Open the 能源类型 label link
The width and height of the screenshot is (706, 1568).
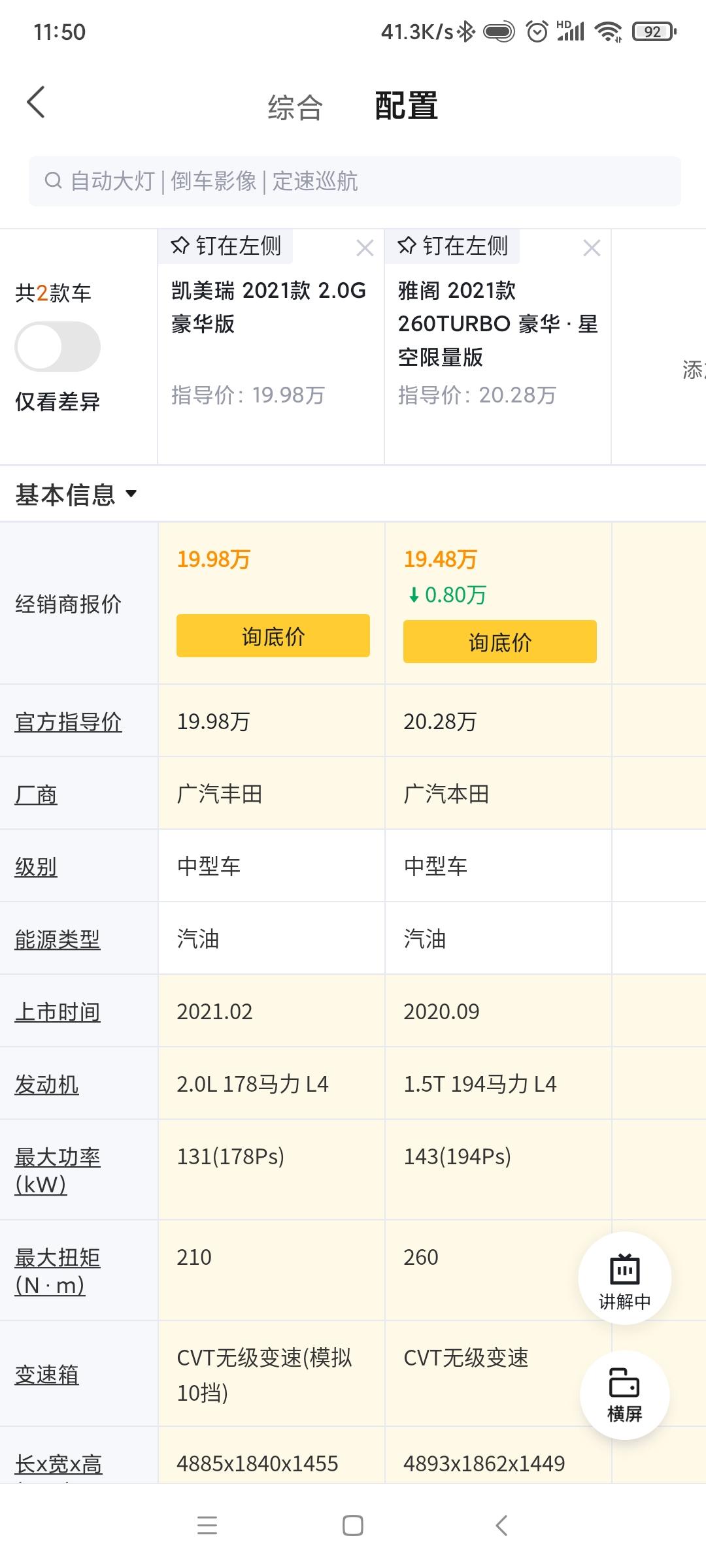point(58,939)
